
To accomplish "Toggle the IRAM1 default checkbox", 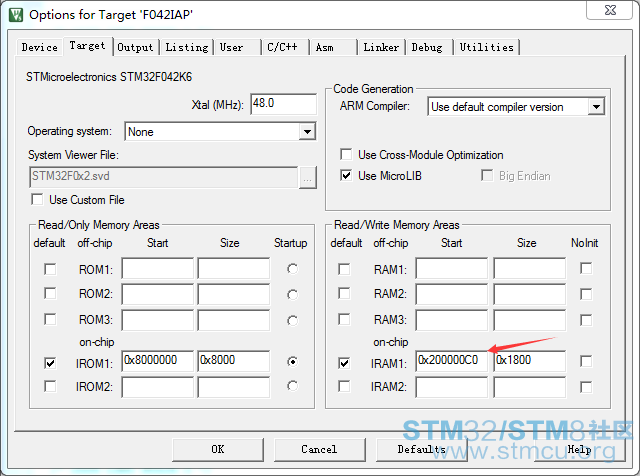I will 344,363.
